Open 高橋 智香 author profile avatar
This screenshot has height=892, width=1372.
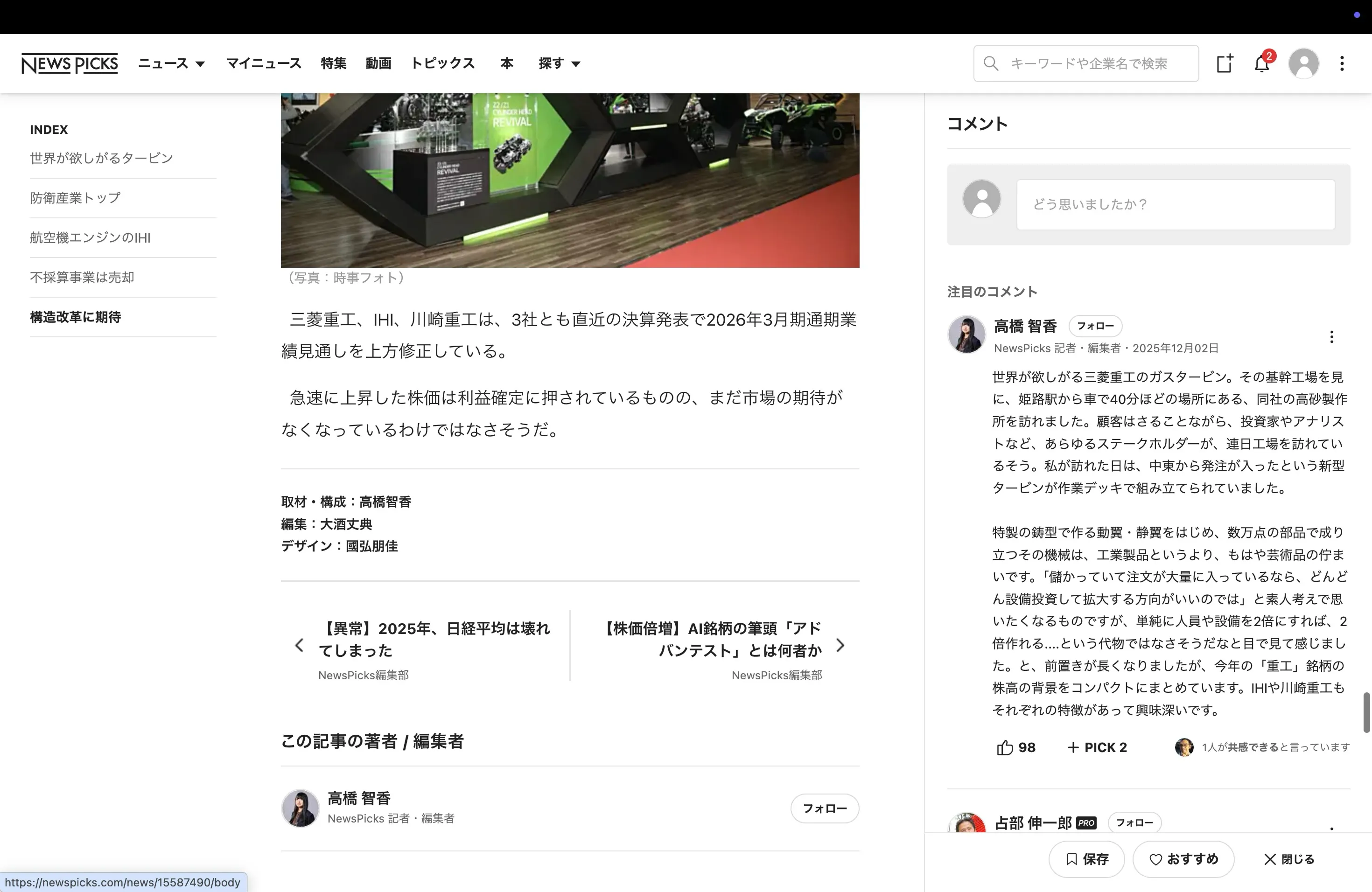click(x=300, y=808)
